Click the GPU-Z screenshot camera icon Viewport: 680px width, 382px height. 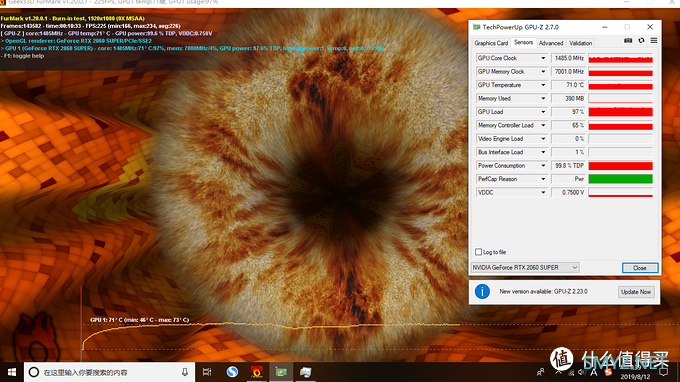point(628,40)
